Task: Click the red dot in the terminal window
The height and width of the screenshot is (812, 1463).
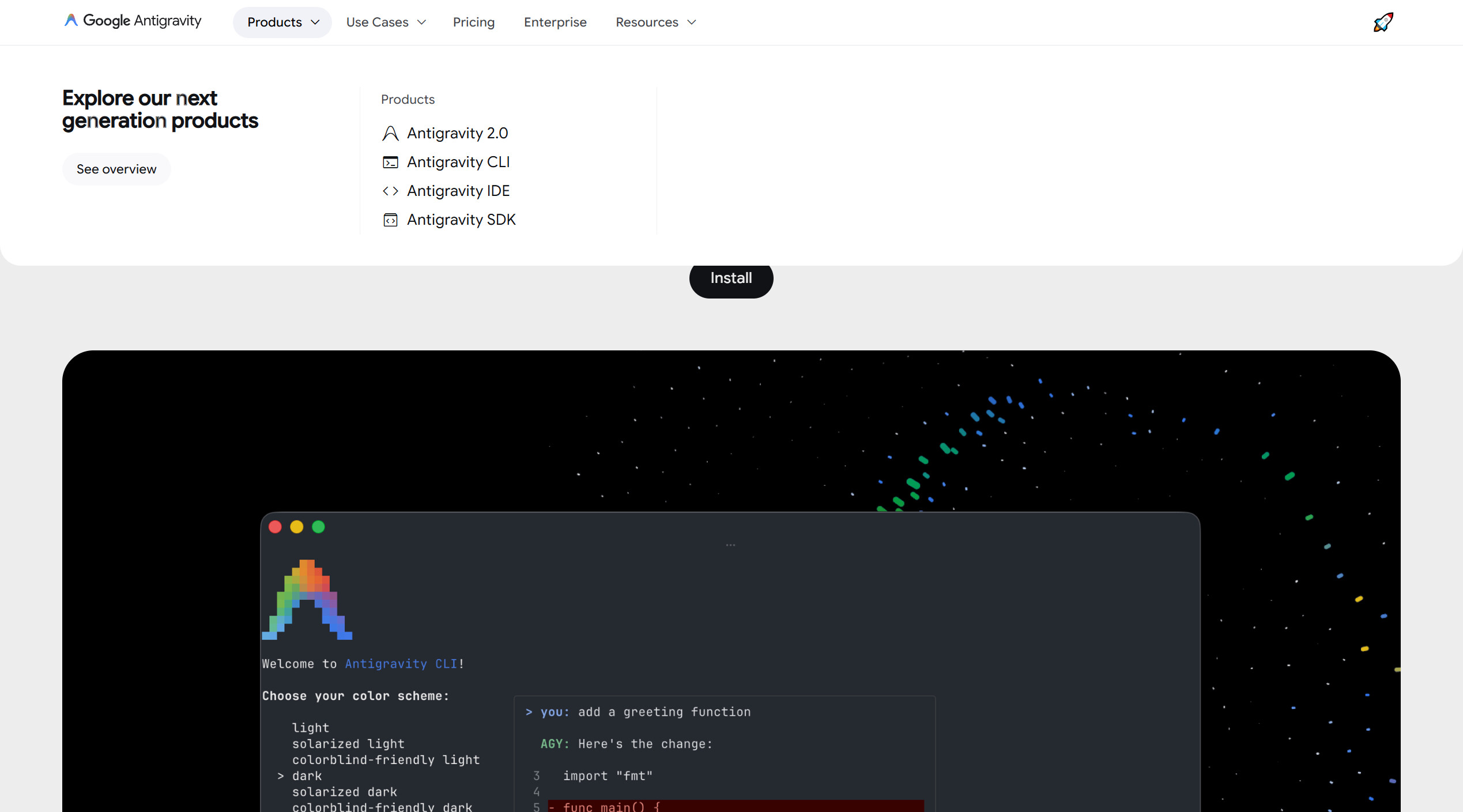Action: tap(275, 527)
